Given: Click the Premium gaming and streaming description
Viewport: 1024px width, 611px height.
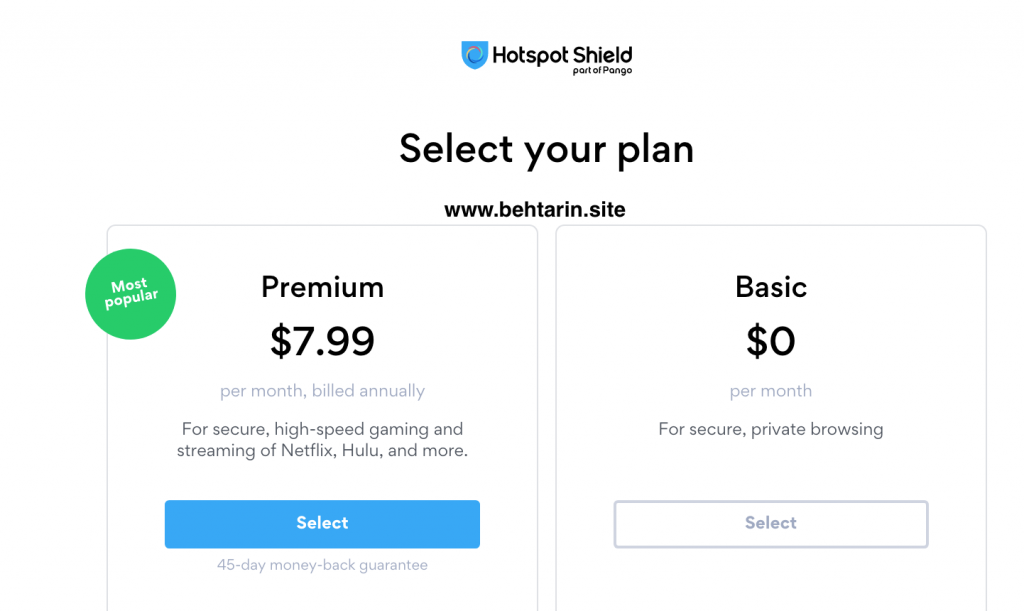Looking at the screenshot, I should pyautogui.click(x=322, y=440).
